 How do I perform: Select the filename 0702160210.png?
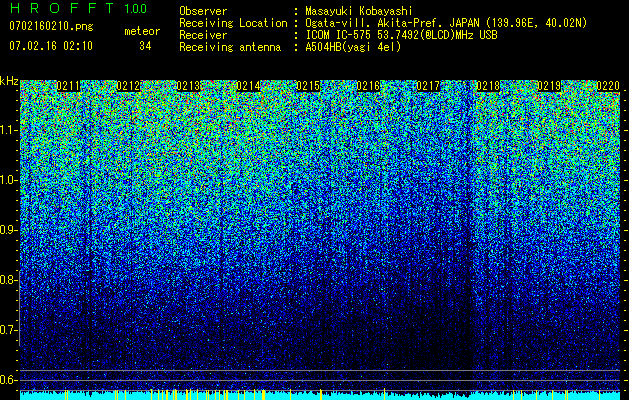click(51, 27)
